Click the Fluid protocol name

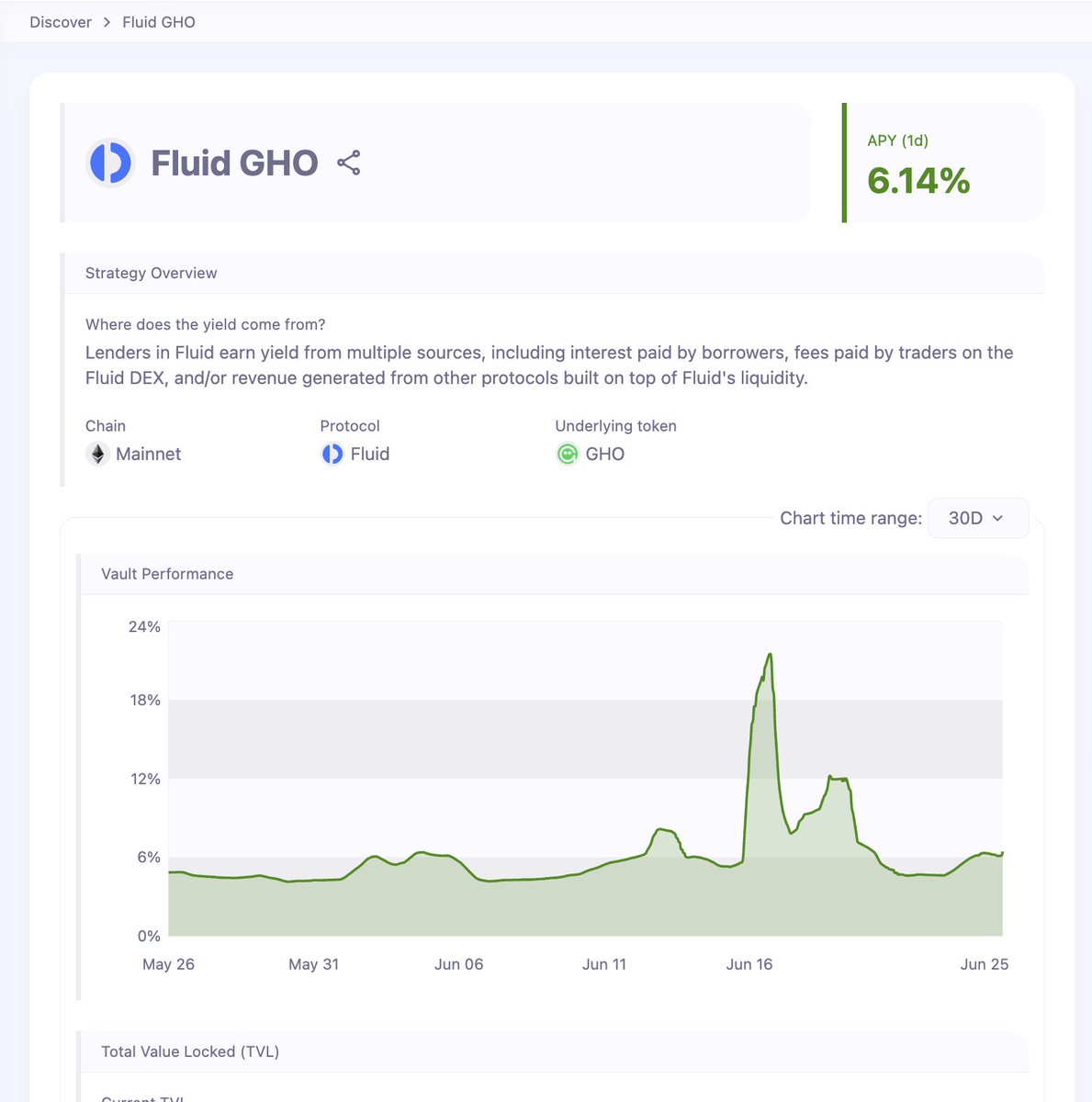click(370, 454)
